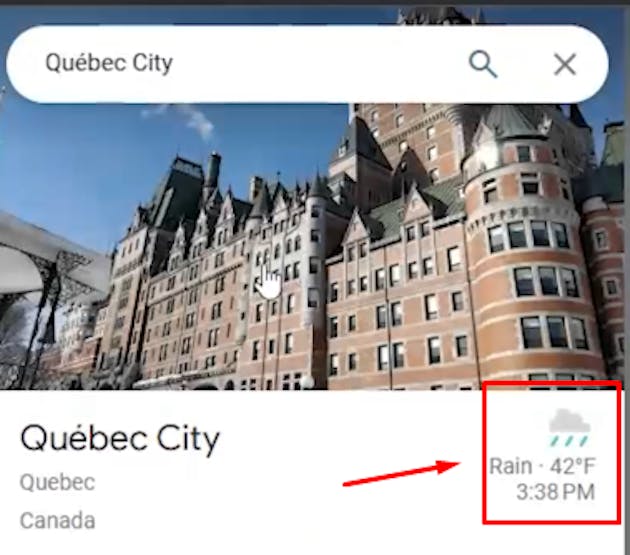Click the word Rain in the weather summary
The height and width of the screenshot is (555, 630).
[511, 466]
